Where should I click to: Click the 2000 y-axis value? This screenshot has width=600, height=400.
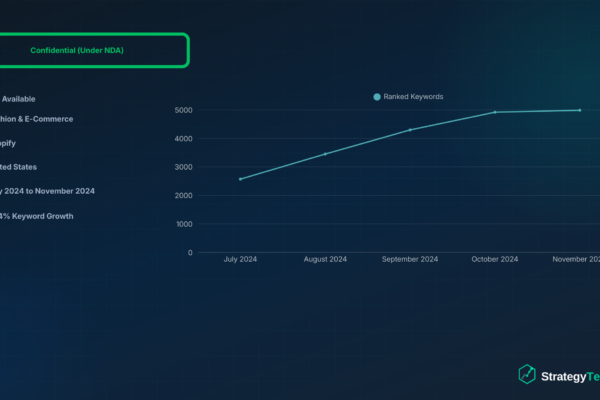click(x=184, y=196)
